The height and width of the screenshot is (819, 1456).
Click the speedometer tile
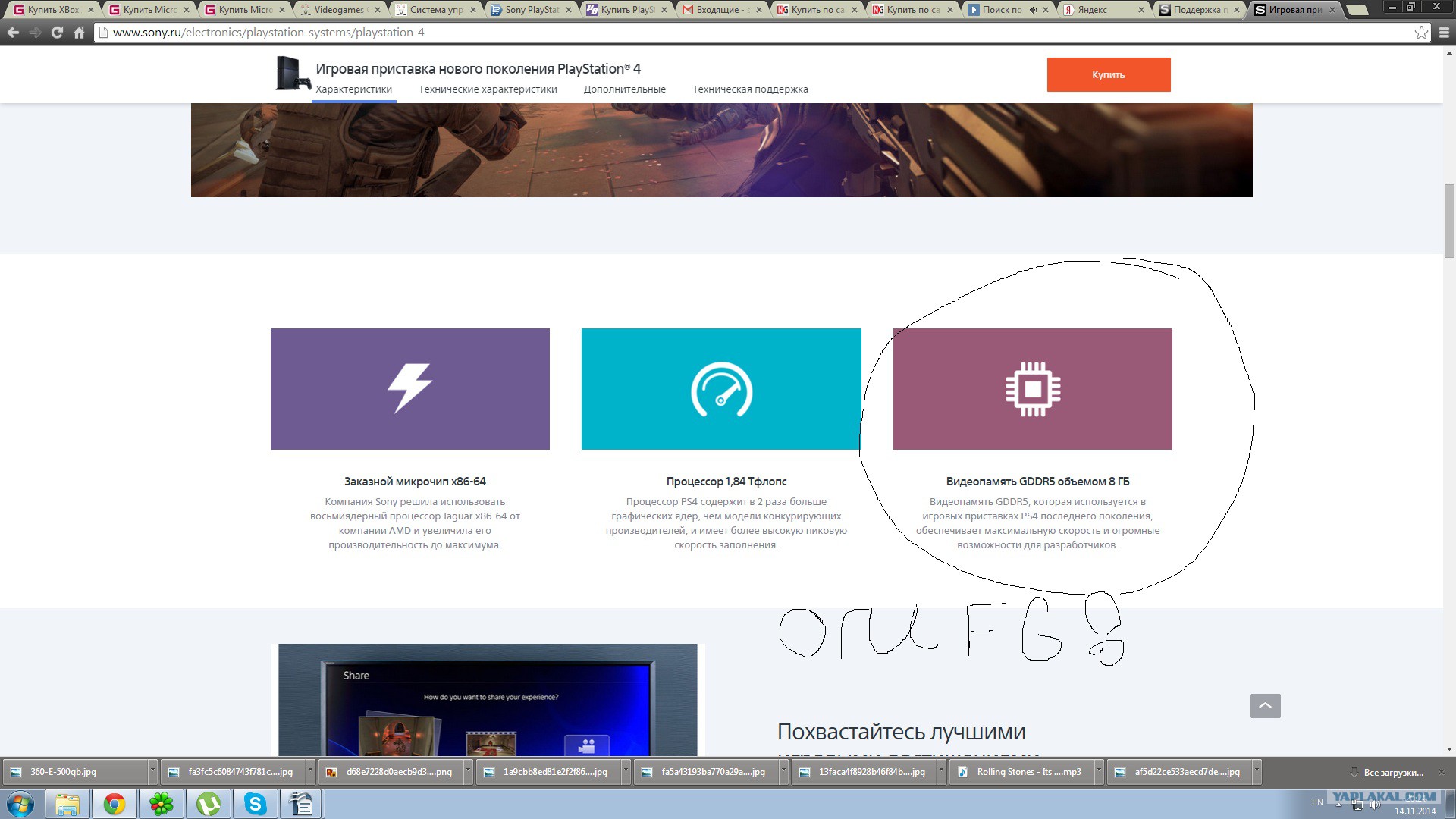721,389
